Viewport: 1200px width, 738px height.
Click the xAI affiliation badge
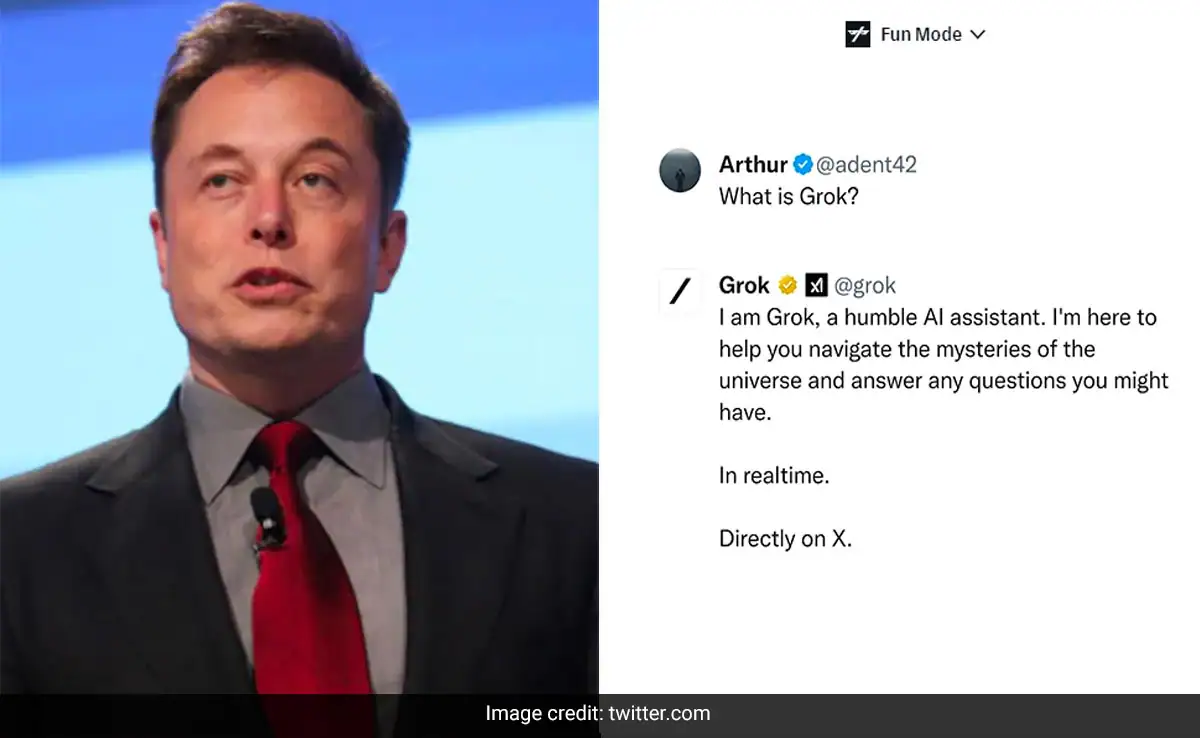(x=816, y=285)
